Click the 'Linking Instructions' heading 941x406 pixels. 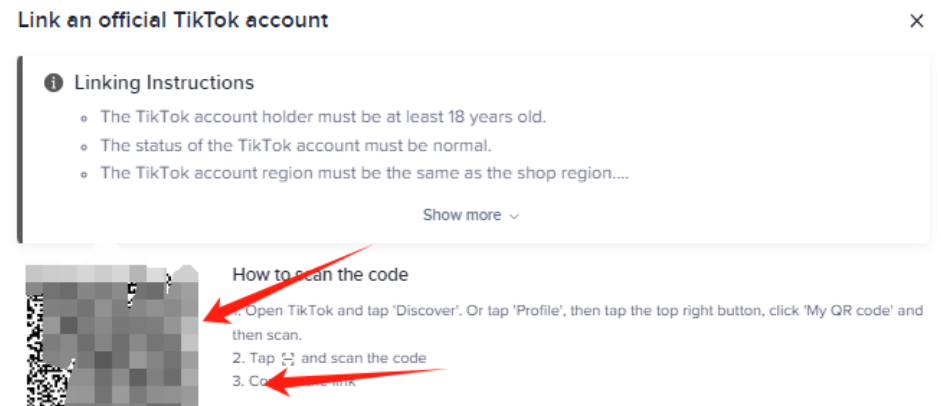point(164,83)
